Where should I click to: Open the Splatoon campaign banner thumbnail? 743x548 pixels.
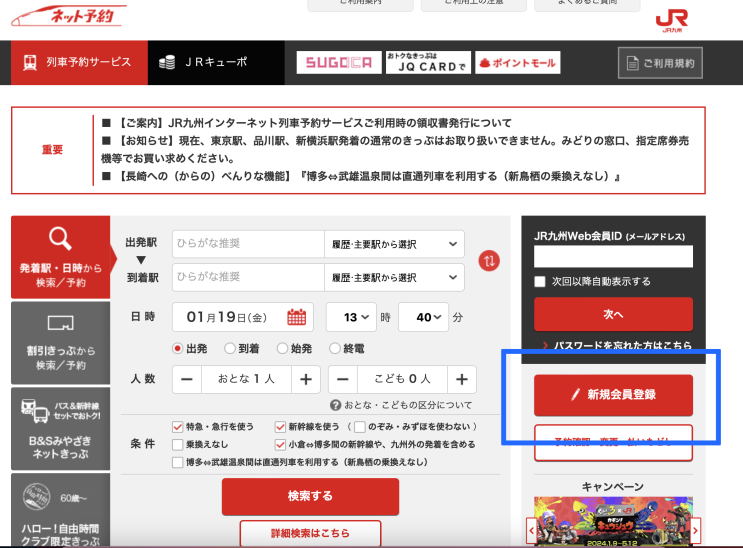click(613, 521)
